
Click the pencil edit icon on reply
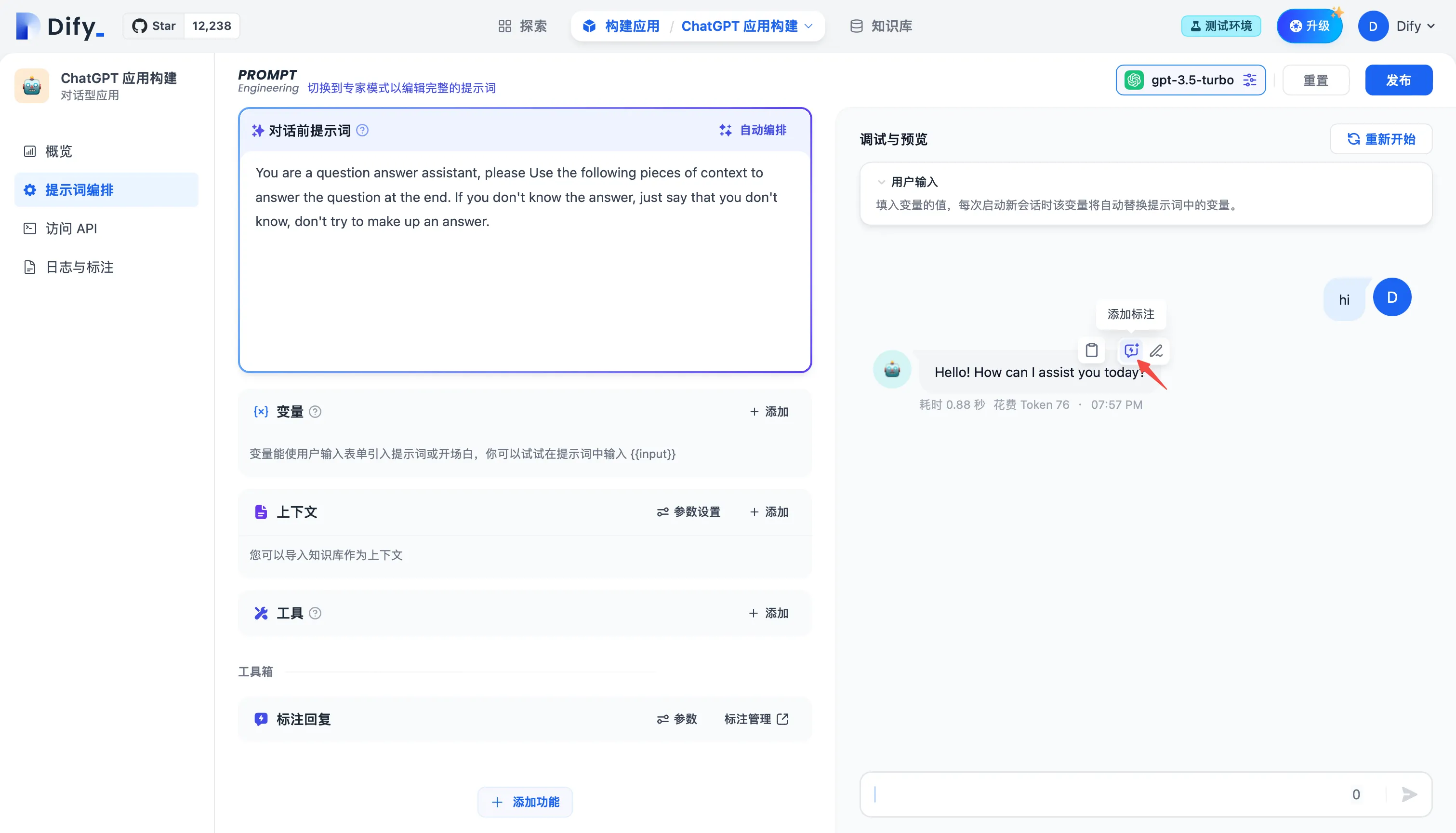pos(1156,350)
